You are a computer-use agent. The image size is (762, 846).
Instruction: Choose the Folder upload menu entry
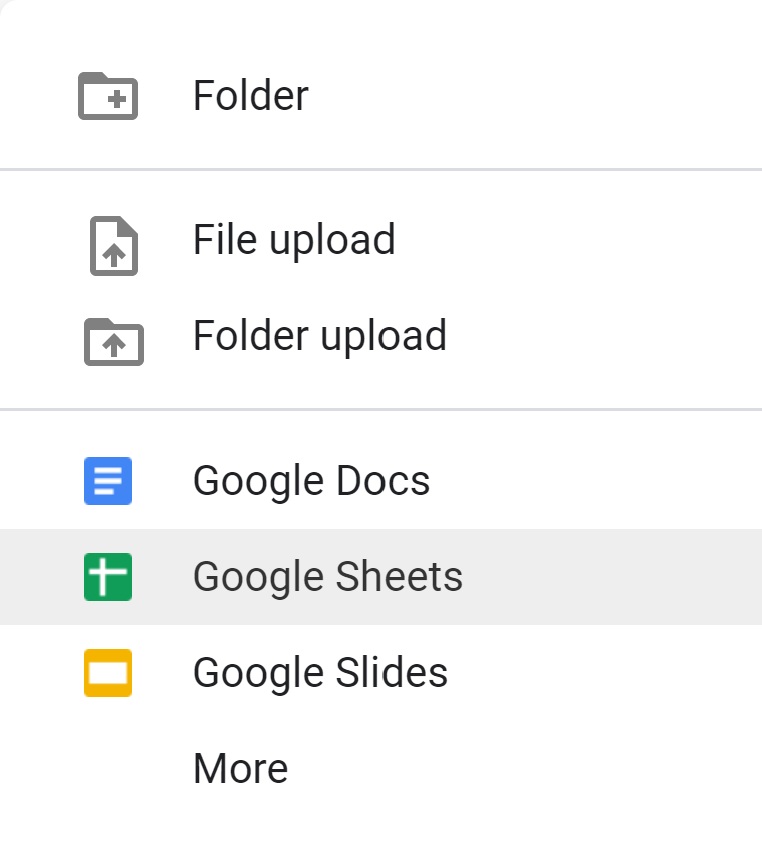tap(380, 336)
